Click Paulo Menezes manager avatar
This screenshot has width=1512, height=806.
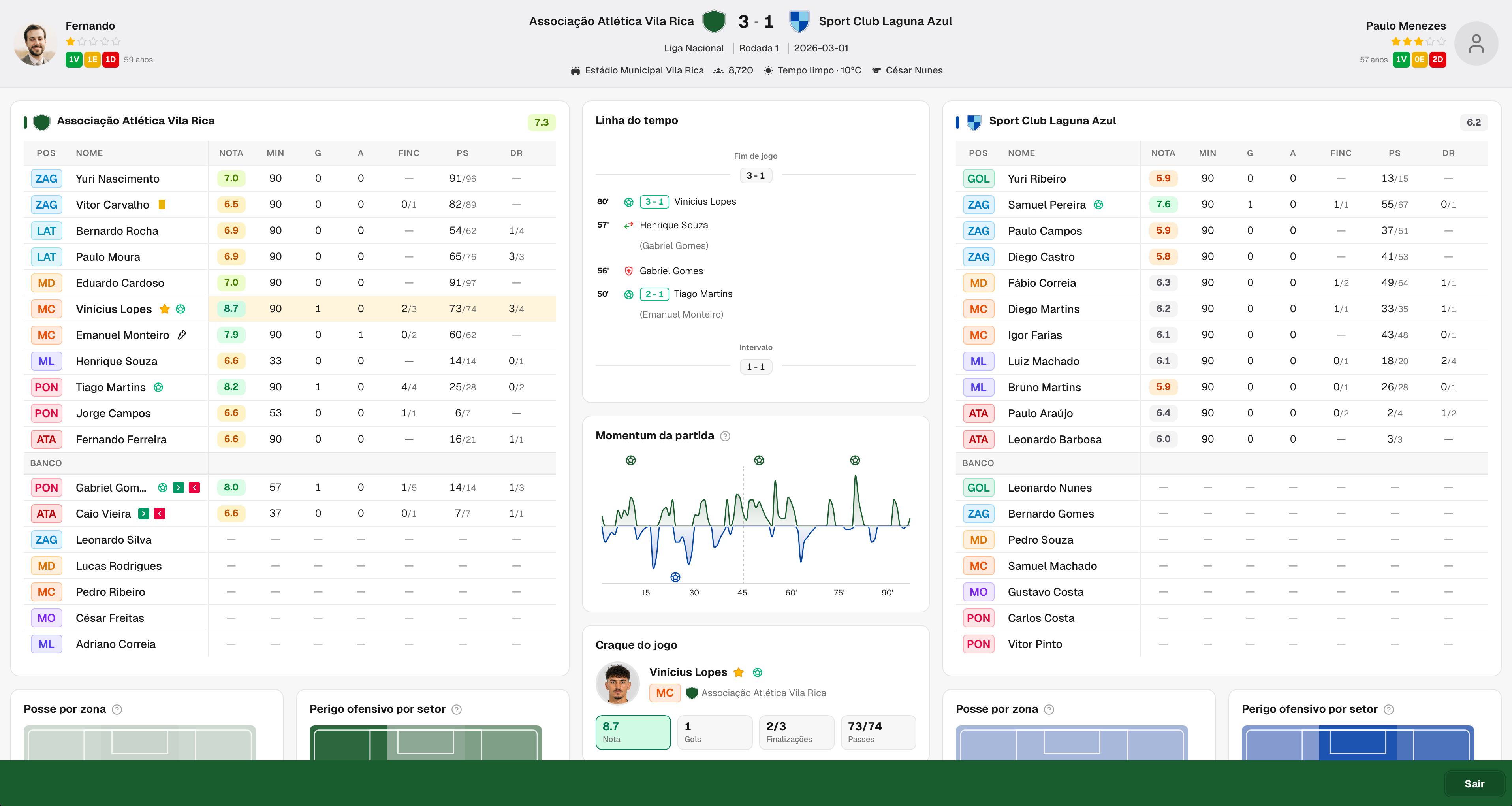point(1476,43)
